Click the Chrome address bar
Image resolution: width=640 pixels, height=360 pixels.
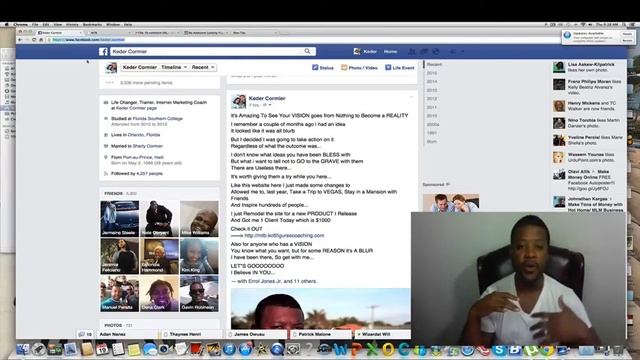(x=302, y=40)
